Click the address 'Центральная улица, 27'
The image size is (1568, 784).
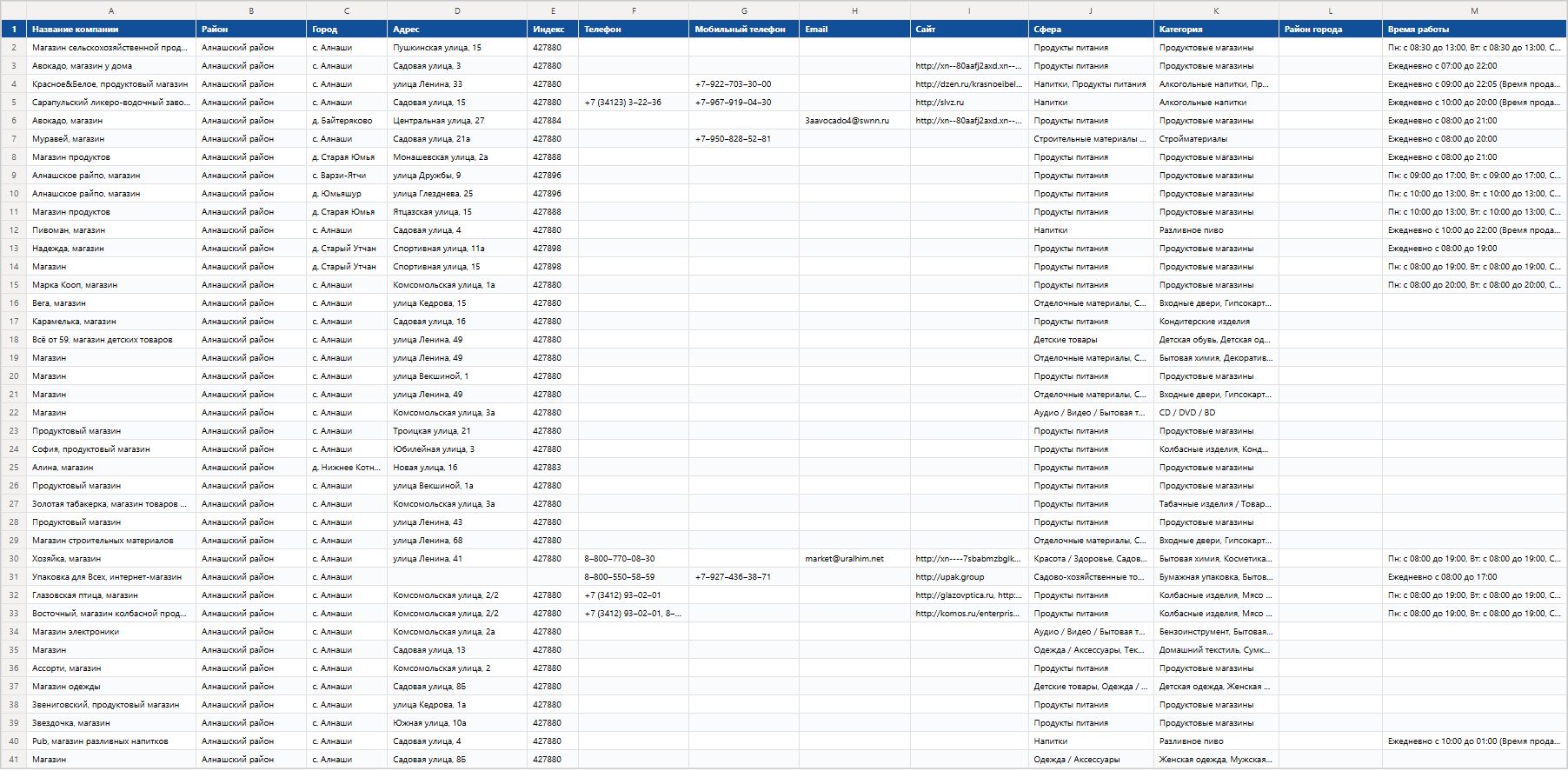tap(457, 121)
